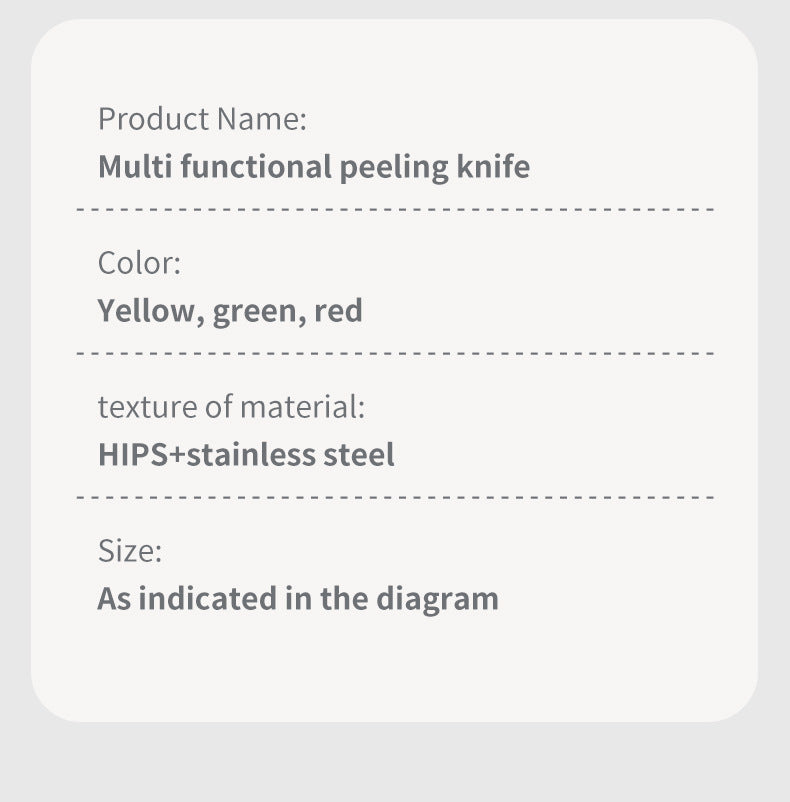Click the "Size:" label
Image resolution: width=790 pixels, height=802 pixels.
[129, 551]
